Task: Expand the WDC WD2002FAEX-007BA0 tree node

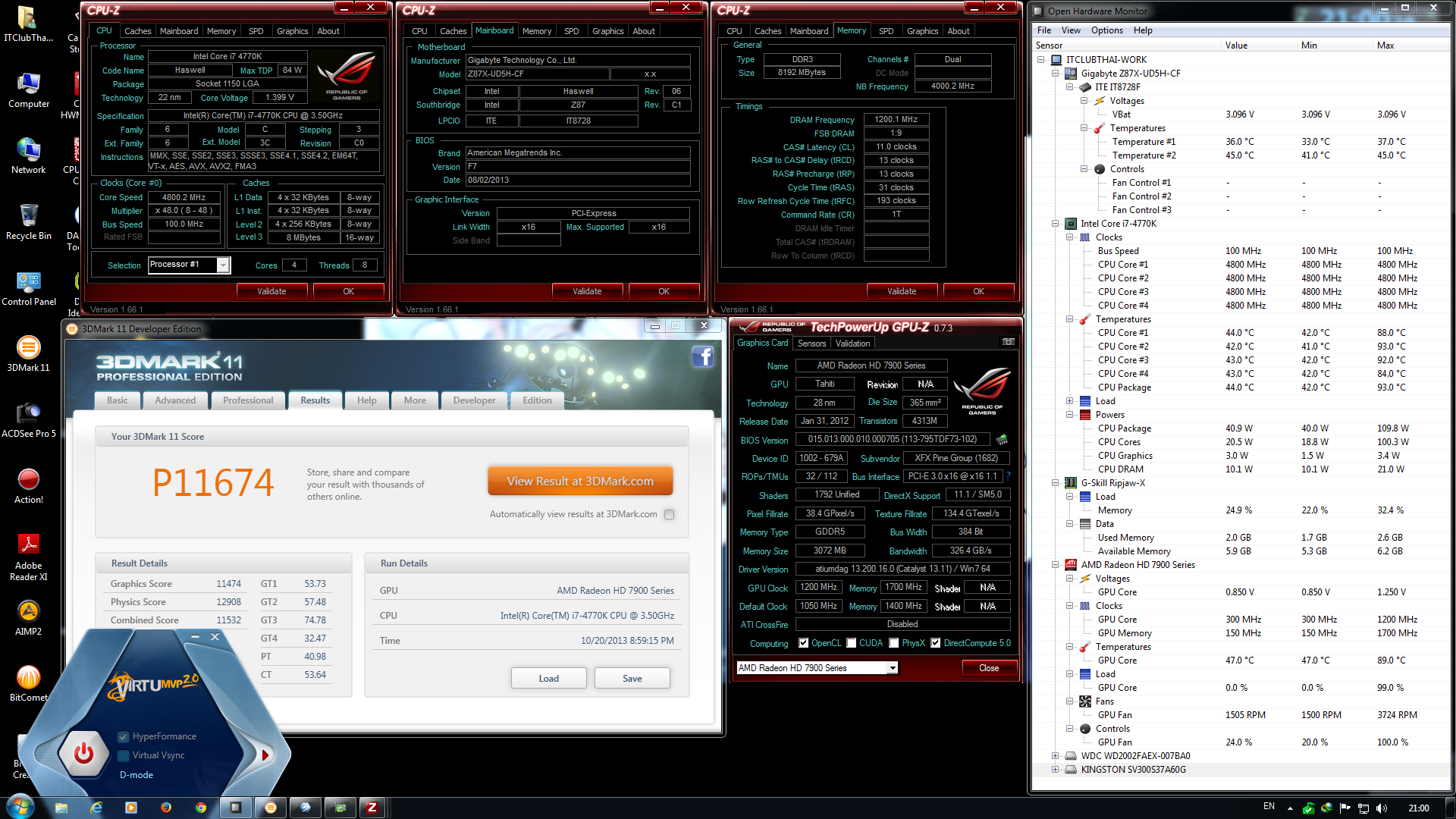Action: coord(1055,756)
